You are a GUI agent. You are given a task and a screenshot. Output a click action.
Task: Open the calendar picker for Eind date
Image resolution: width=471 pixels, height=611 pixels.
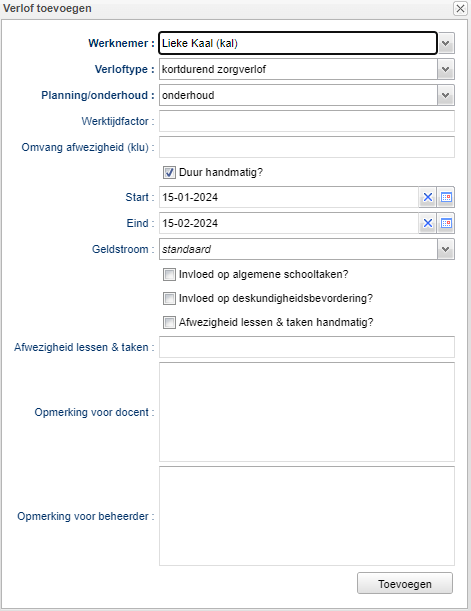click(446, 223)
